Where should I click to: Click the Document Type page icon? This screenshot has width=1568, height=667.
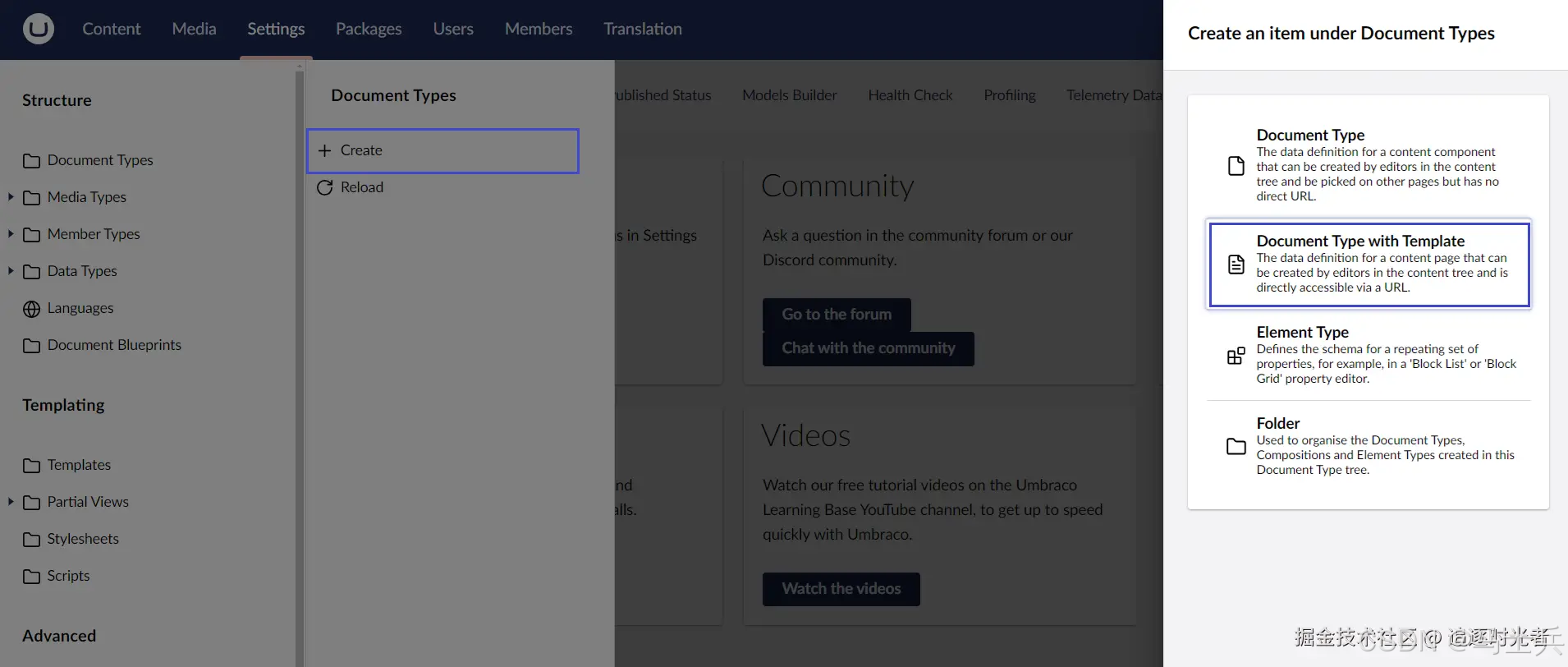point(1236,166)
